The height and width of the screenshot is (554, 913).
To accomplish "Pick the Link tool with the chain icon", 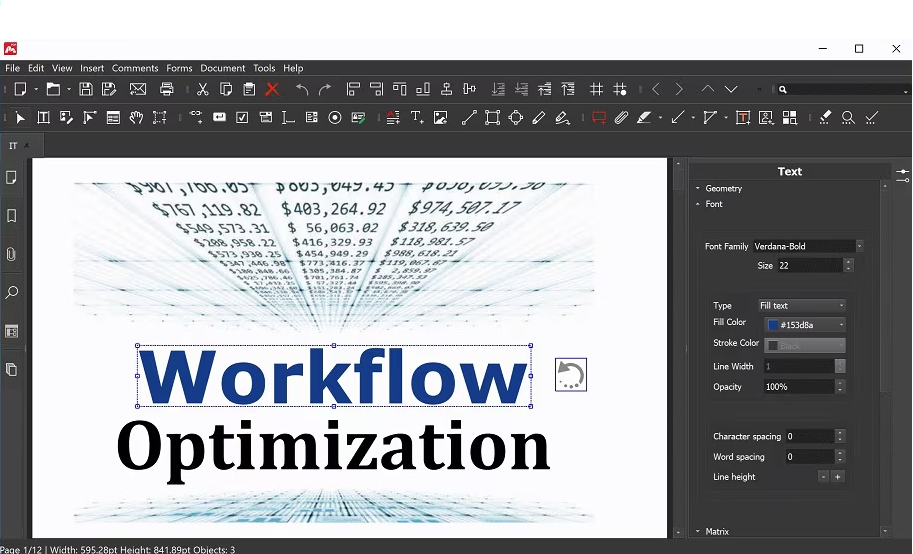I will pos(196,118).
